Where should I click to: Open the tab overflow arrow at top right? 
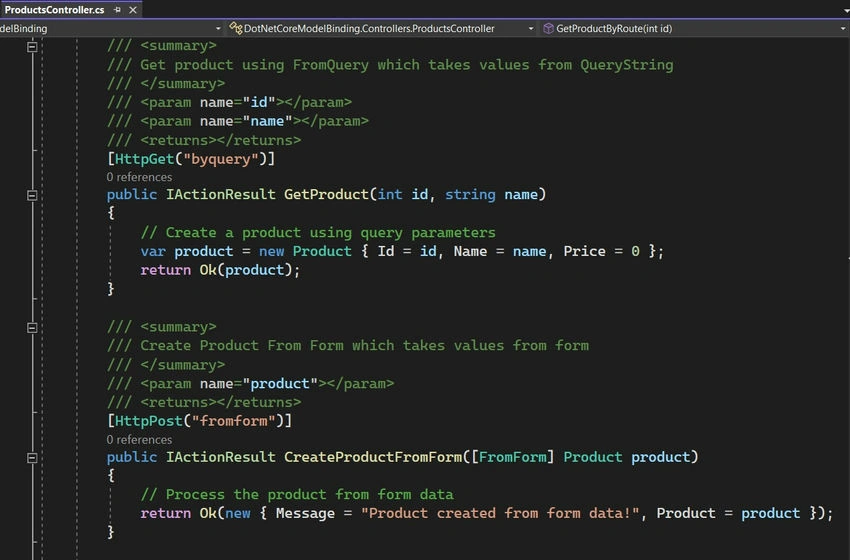pyautogui.click(x=845, y=11)
